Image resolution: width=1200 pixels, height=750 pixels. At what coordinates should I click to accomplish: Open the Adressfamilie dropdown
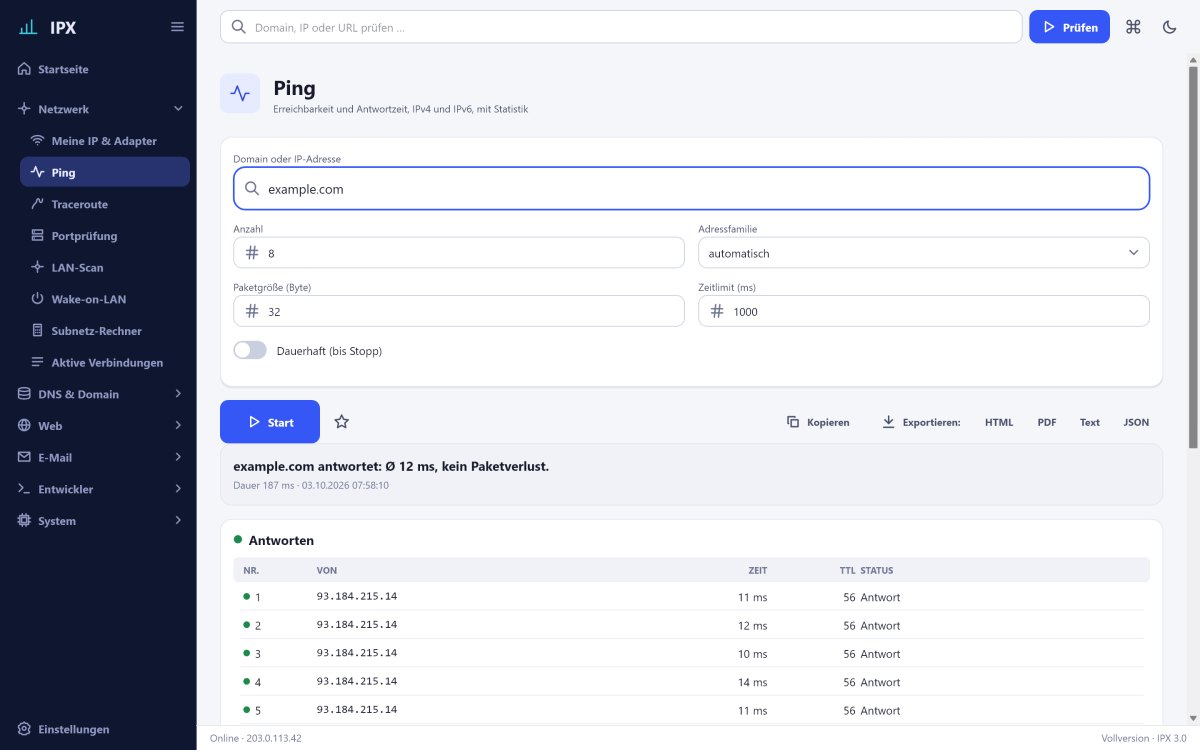click(x=923, y=253)
